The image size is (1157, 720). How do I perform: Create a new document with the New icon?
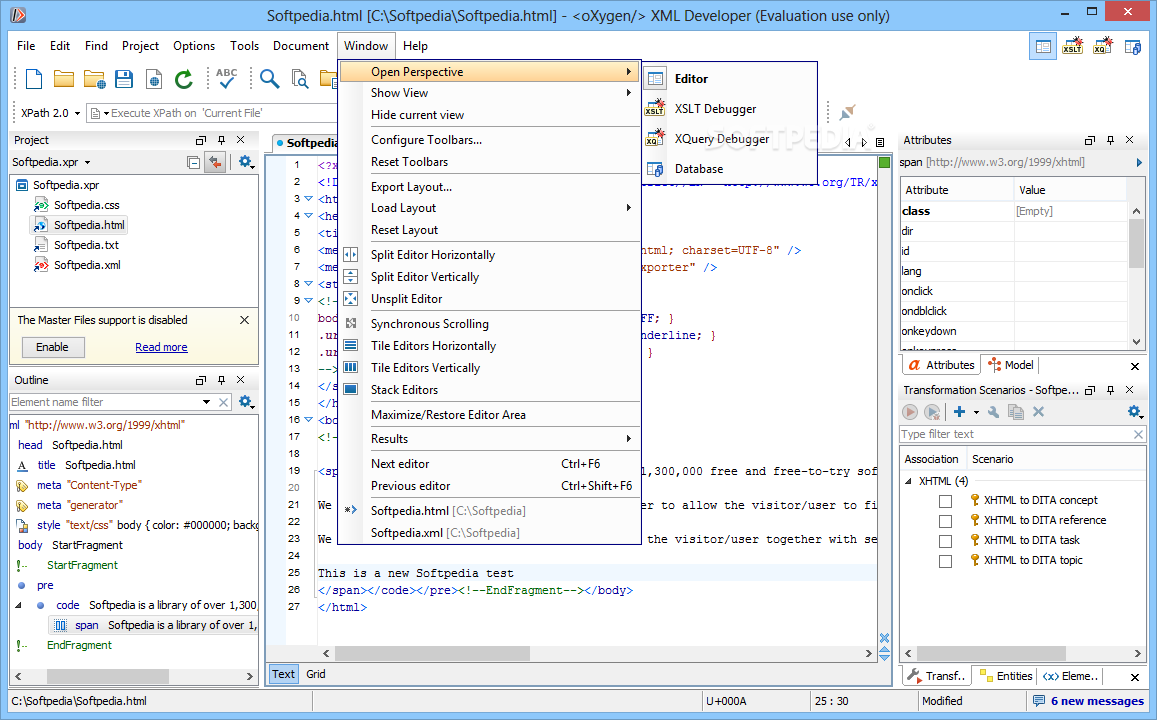[34, 79]
